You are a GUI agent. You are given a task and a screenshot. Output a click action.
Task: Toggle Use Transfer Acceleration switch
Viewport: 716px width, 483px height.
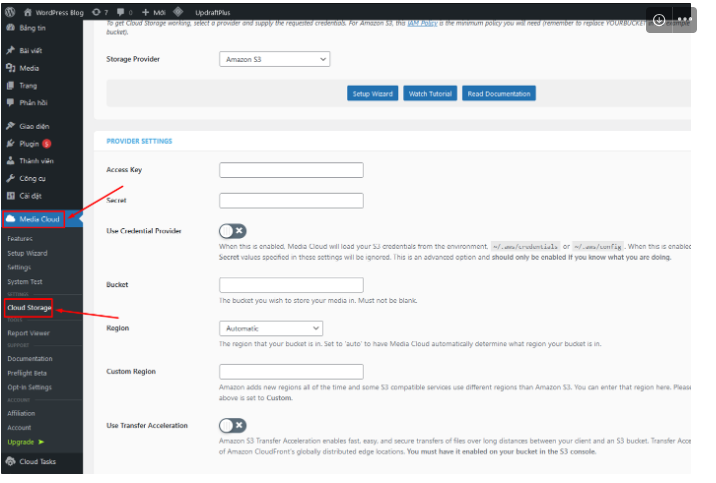pos(233,426)
